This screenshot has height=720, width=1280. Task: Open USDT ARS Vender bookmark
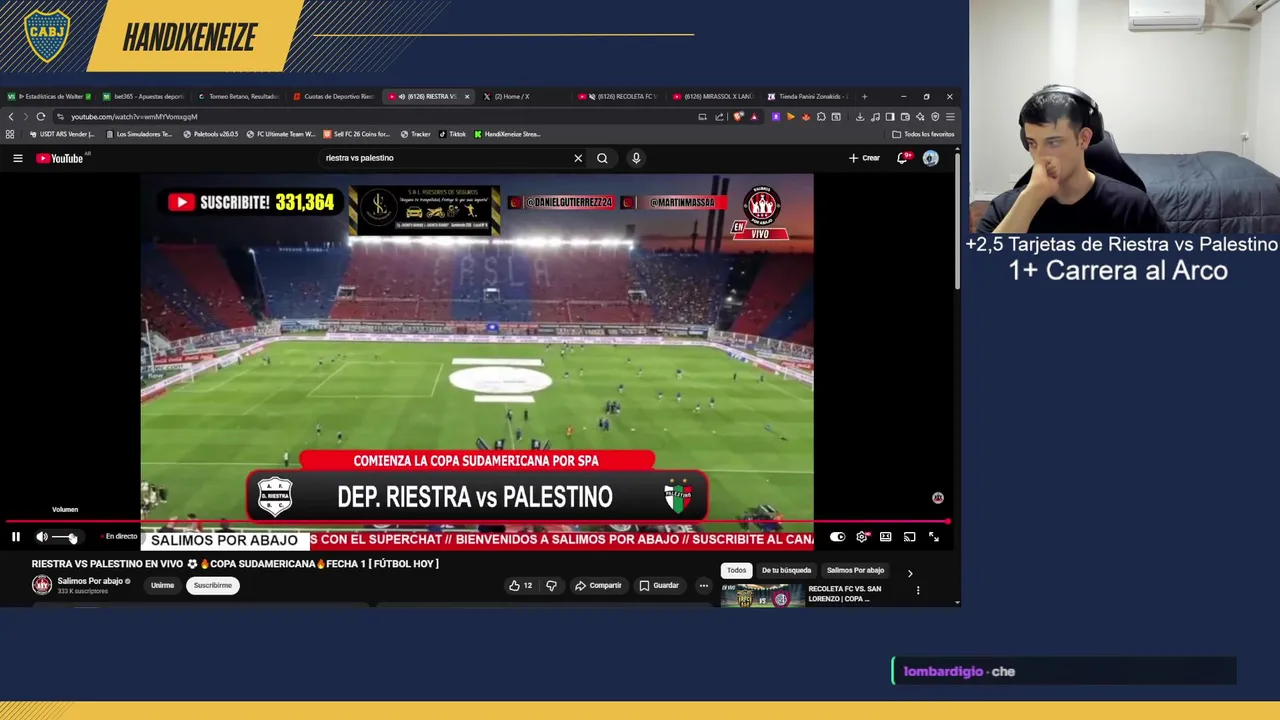pos(62,134)
